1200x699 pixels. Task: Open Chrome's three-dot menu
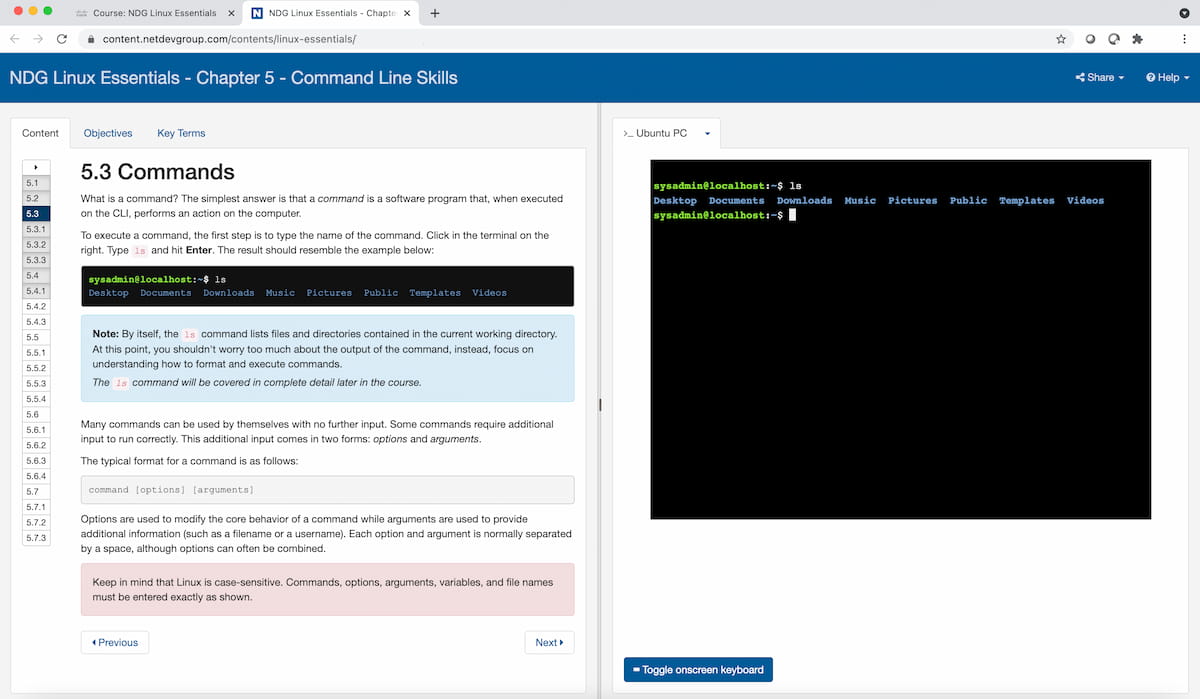pos(1183,39)
